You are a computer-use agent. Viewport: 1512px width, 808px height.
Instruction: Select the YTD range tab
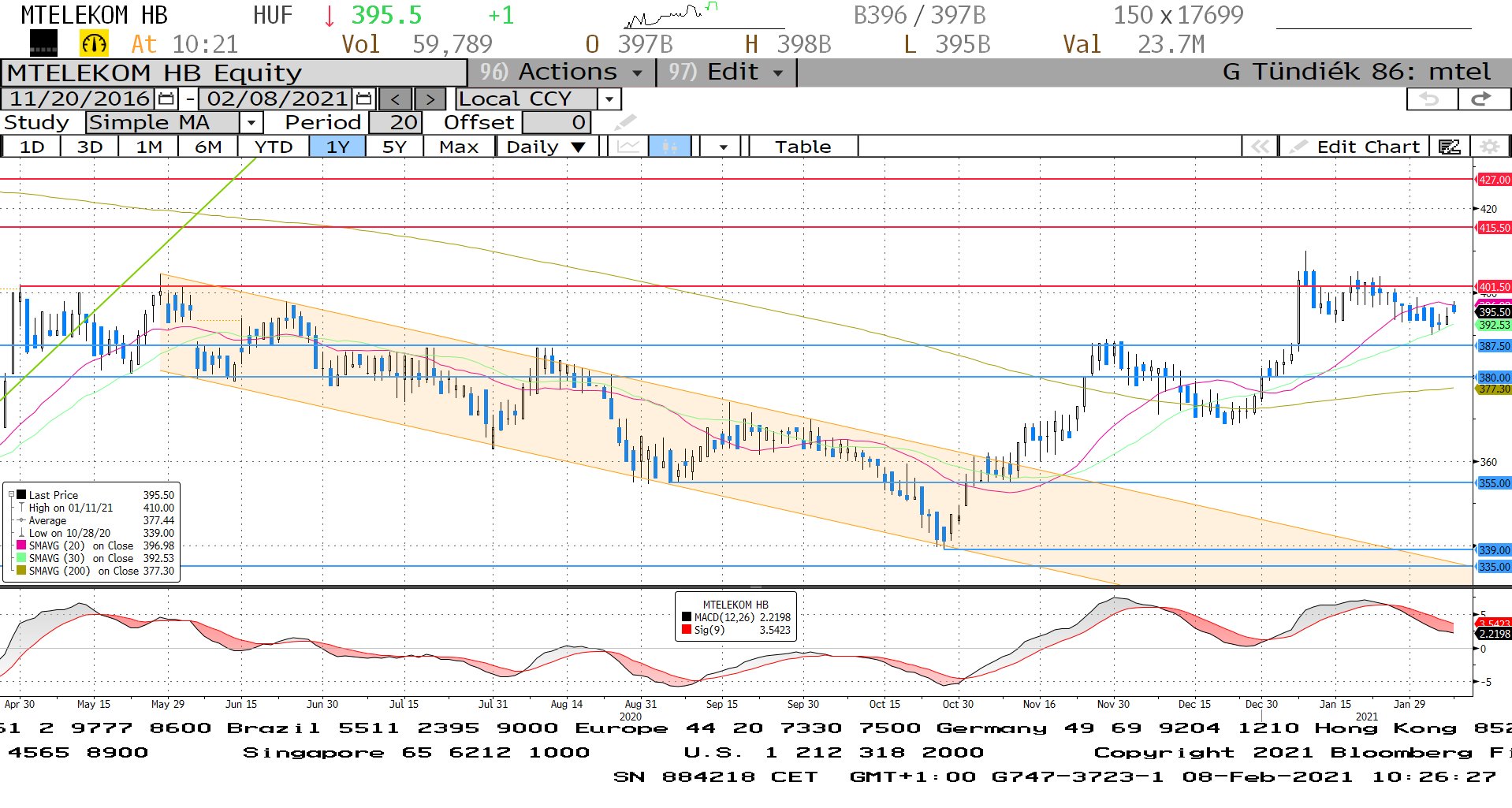(x=274, y=147)
